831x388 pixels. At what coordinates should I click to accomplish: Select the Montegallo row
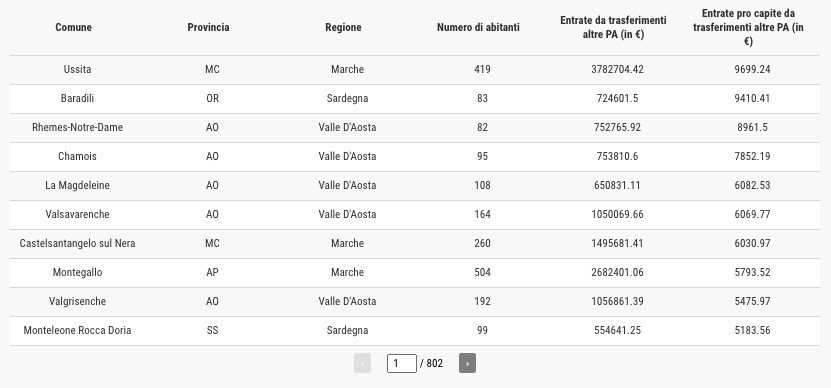coord(415,272)
